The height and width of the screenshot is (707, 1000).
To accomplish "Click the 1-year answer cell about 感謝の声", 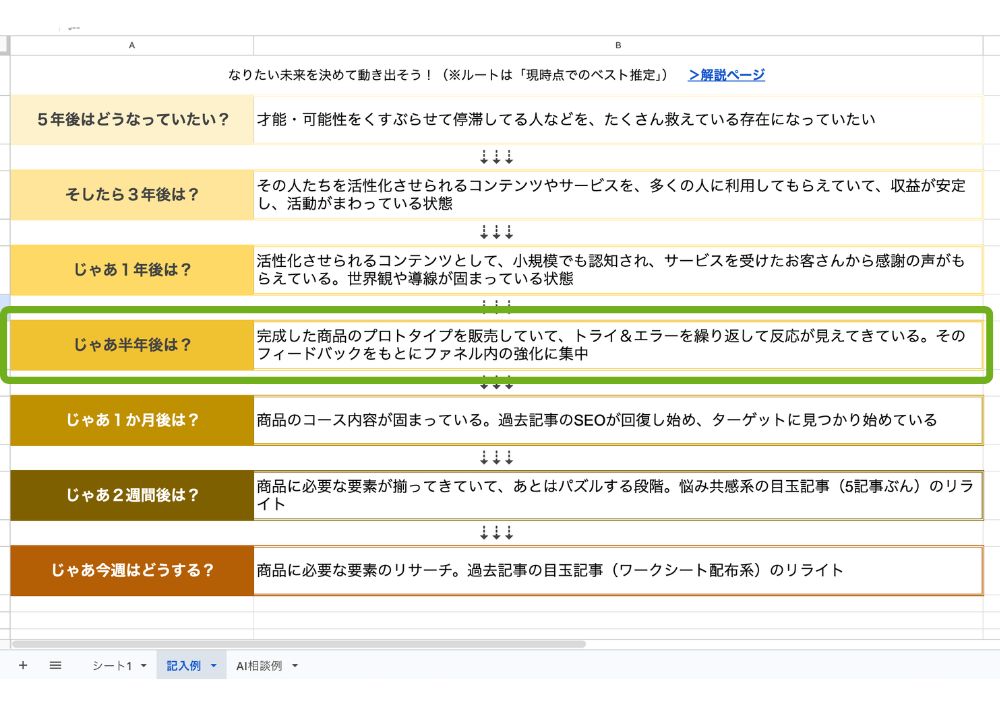I will click(618, 270).
